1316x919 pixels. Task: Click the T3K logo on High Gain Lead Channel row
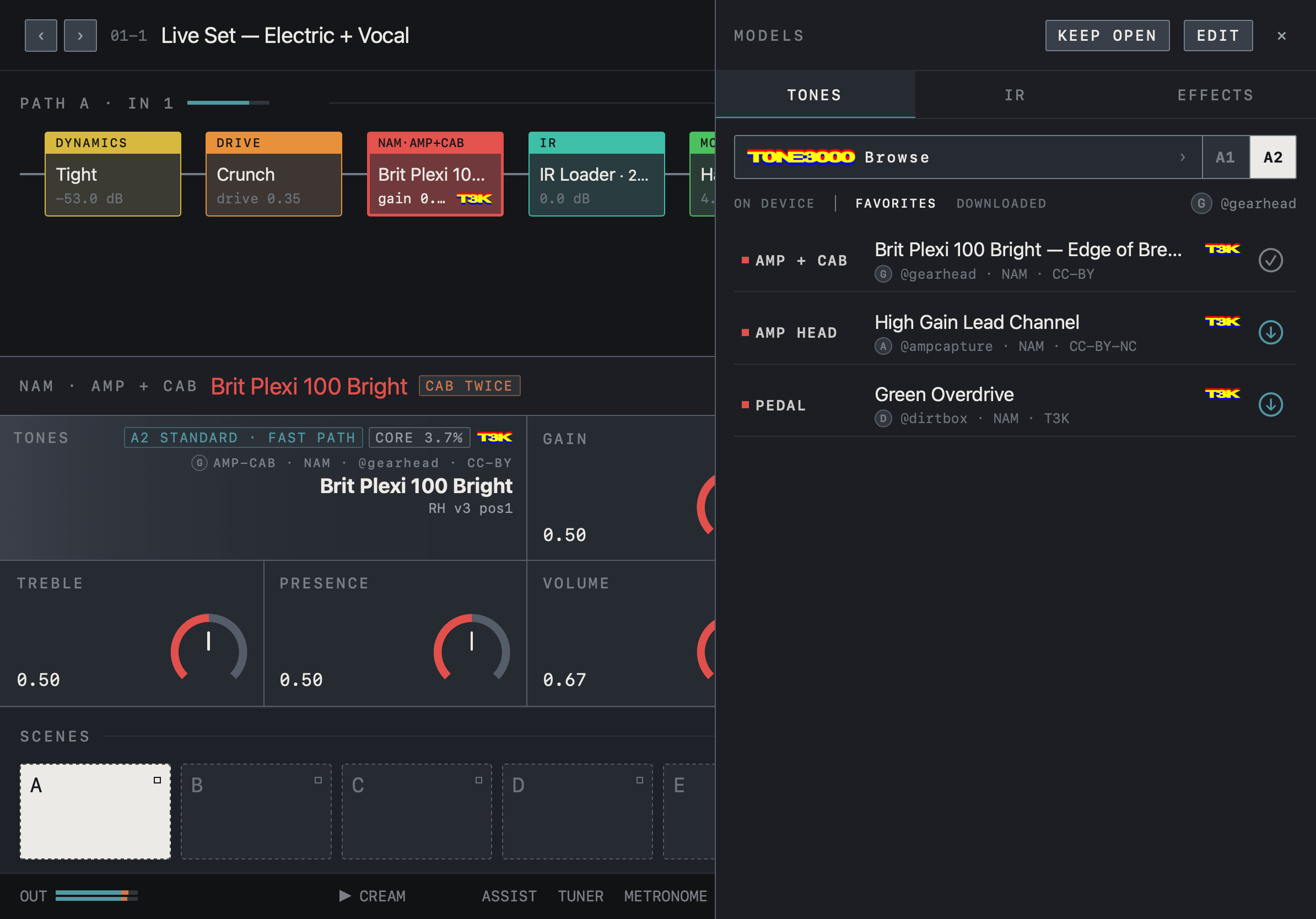click(x=1222, y=321)
